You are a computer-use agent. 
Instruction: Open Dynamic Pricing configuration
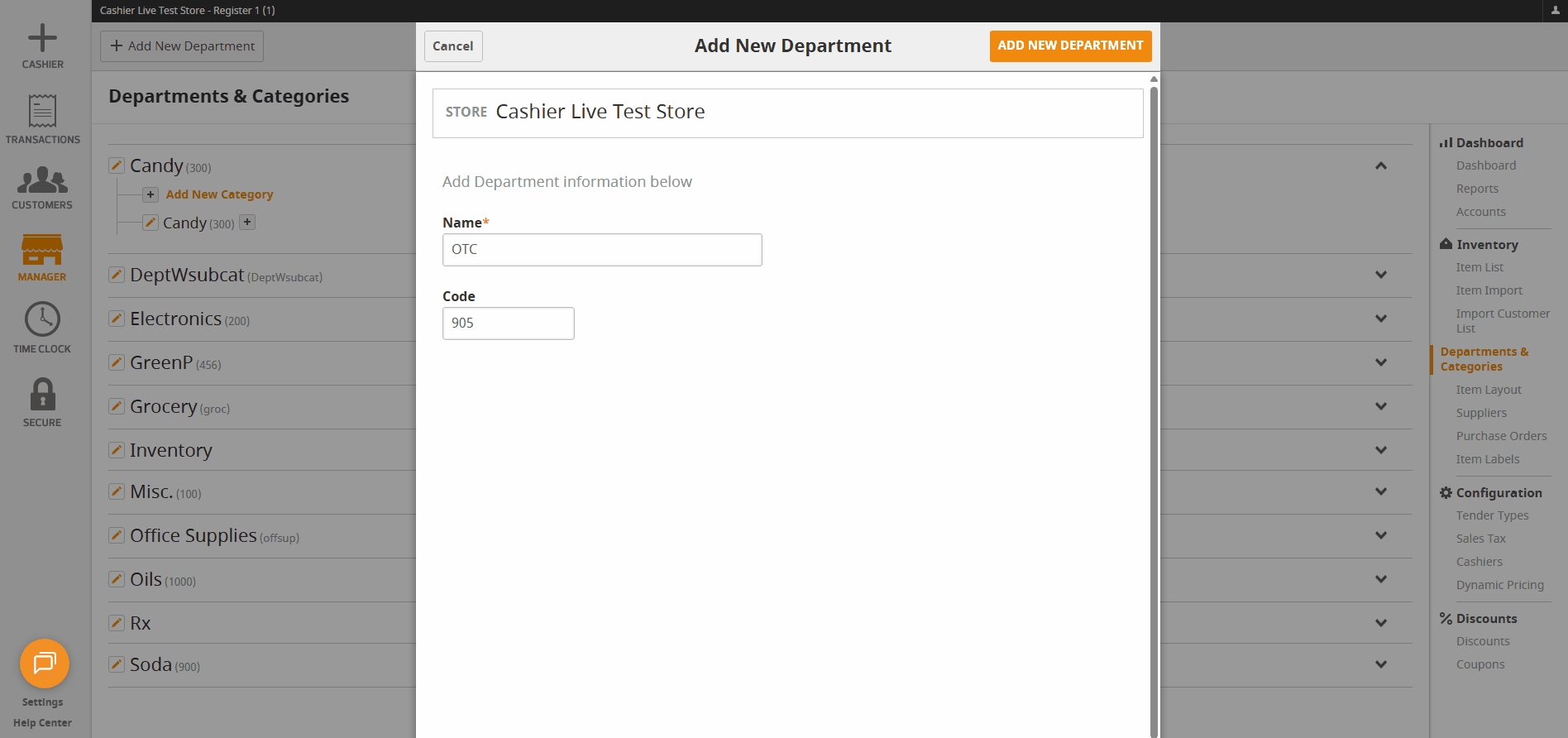click(x=1499, y=585)
